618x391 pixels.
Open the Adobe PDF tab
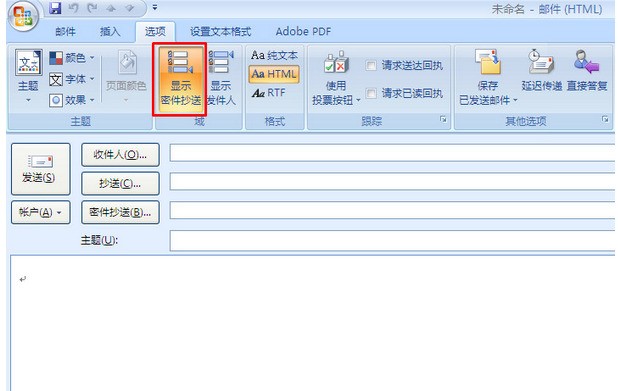tap(303, 32)
